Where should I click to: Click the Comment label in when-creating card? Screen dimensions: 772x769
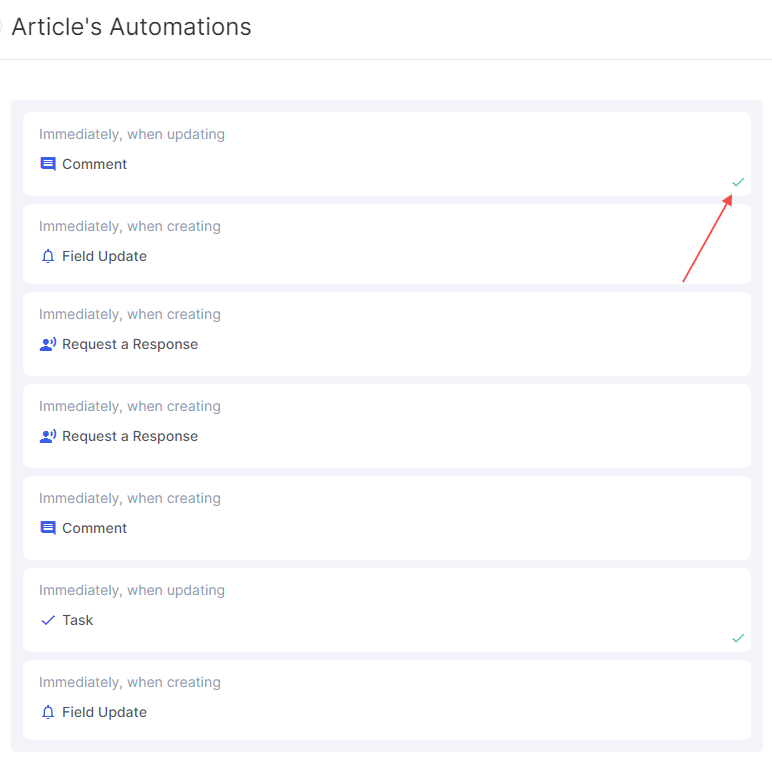tap(95, 528)
